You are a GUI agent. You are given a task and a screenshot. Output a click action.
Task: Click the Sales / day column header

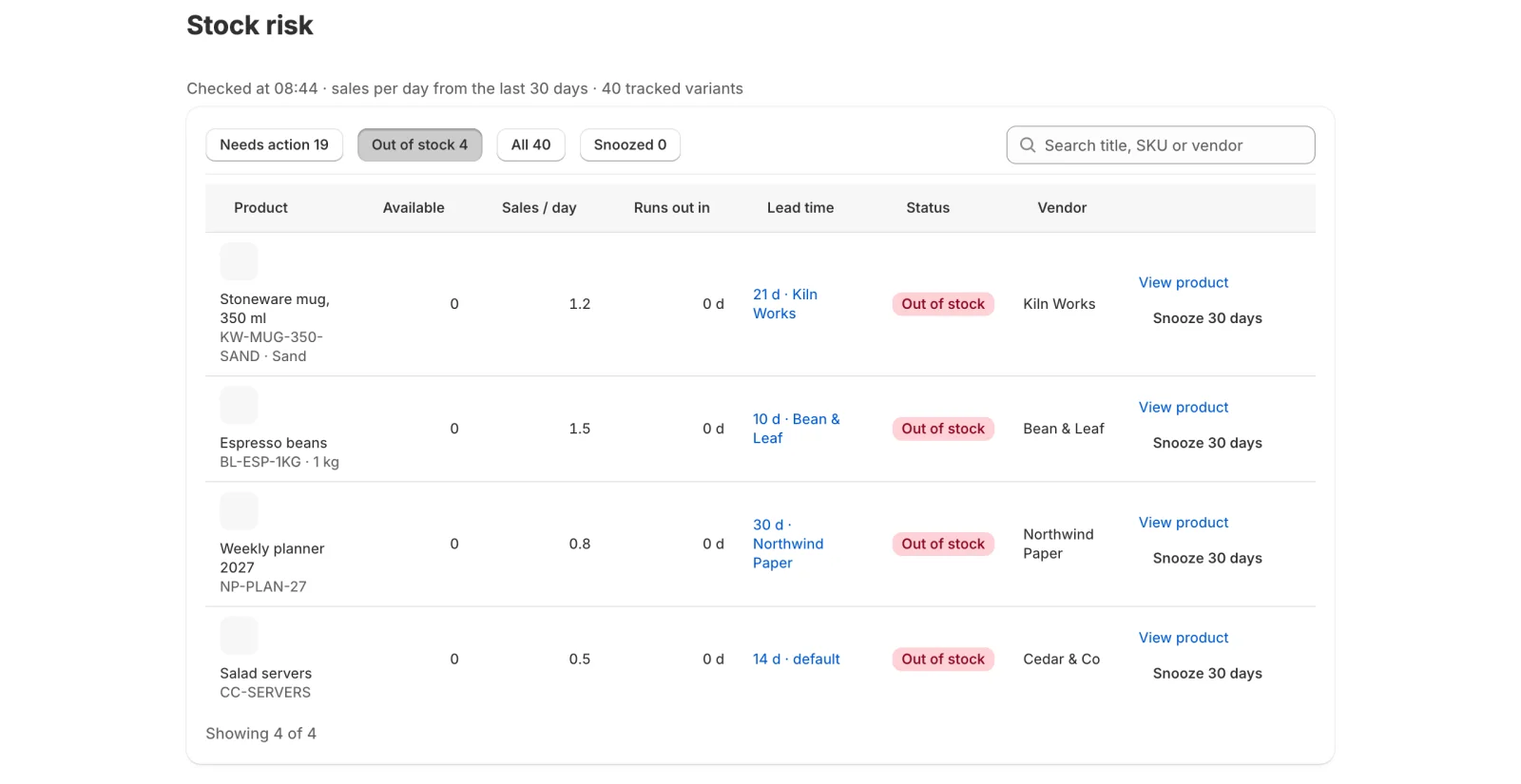pyautogui.click(x=539, y=207)
